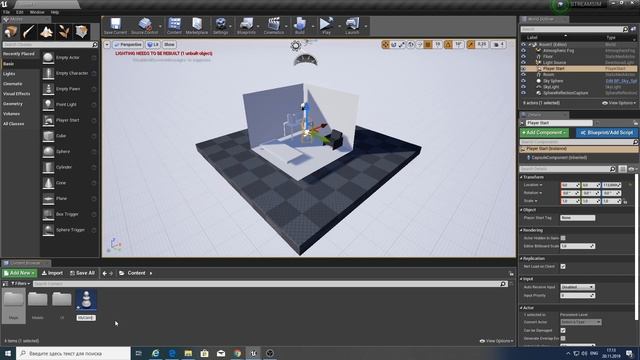Open the Perspective view dropdown

coord(128,44)
